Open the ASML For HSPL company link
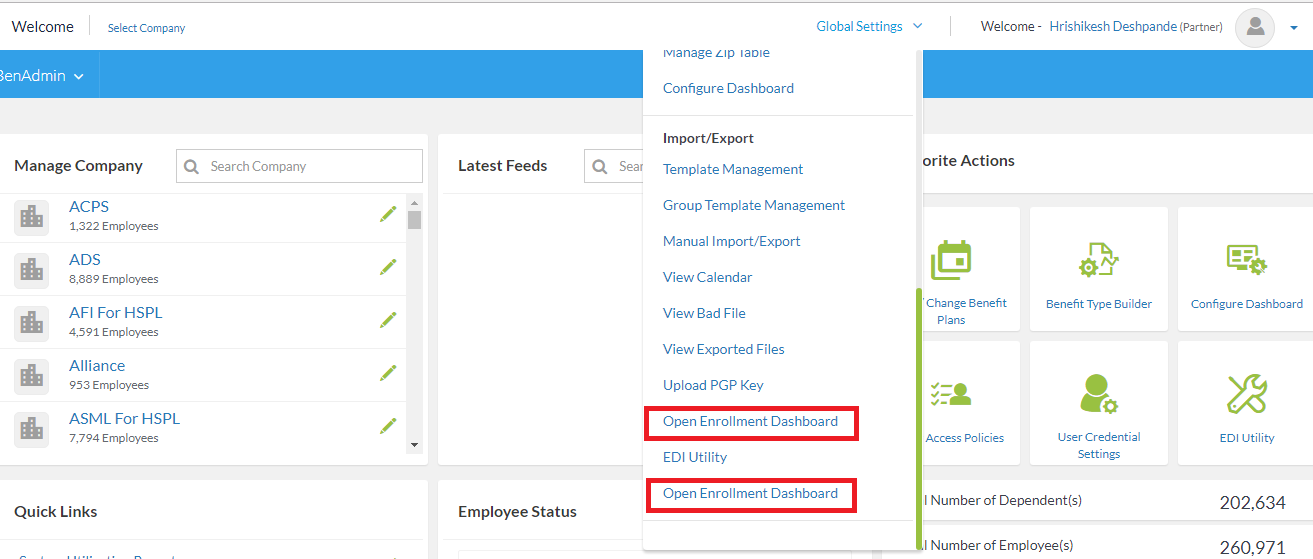Screen dimensions: 1313x559 click(124, 419)
